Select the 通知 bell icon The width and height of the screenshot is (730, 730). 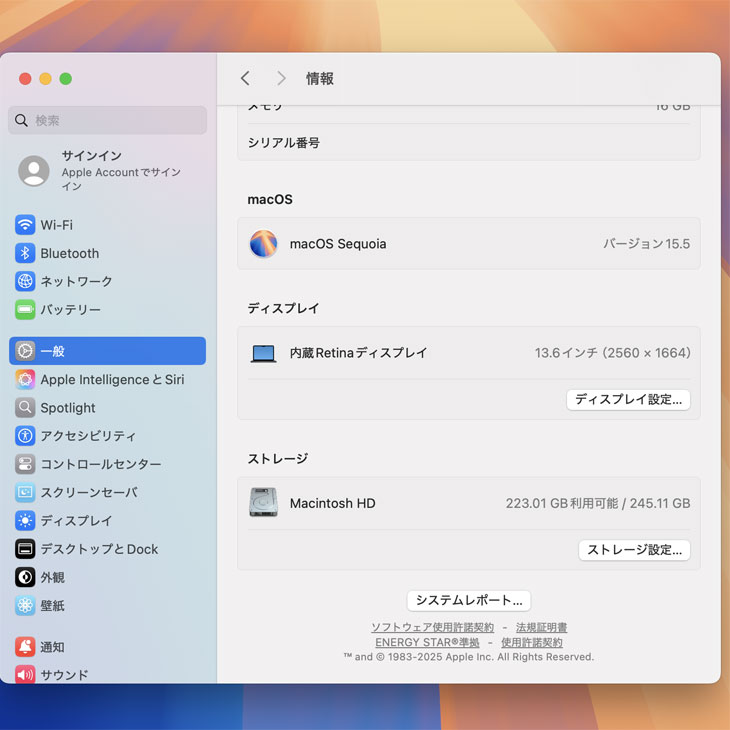coord(25,647)
